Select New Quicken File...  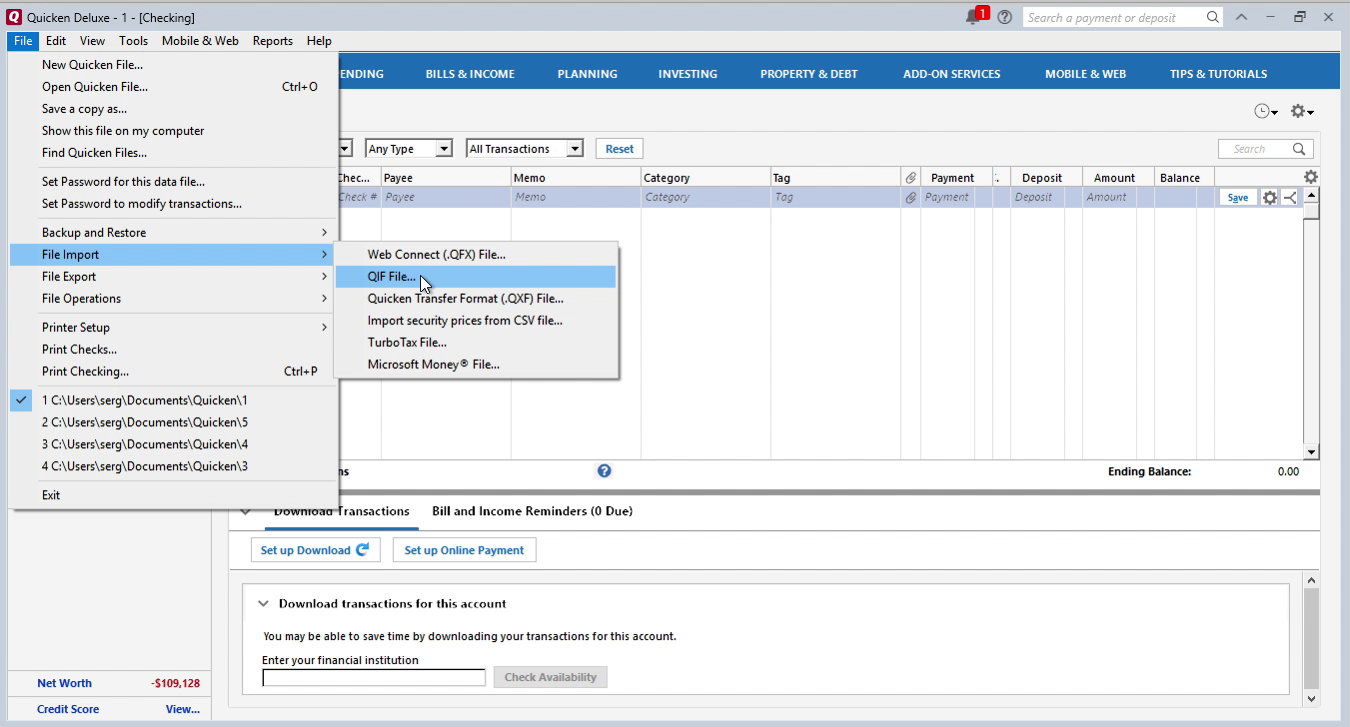click(x=171, y=65)
